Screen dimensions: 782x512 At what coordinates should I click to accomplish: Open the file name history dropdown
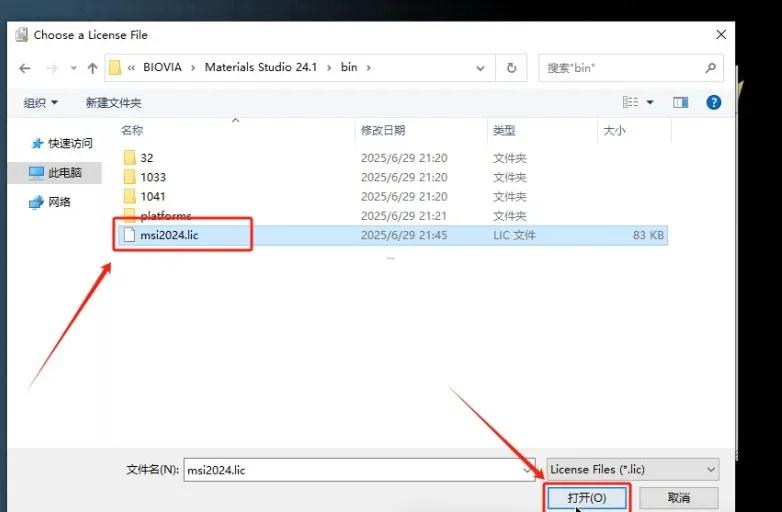pyautogui.click(x=528, y=470)
